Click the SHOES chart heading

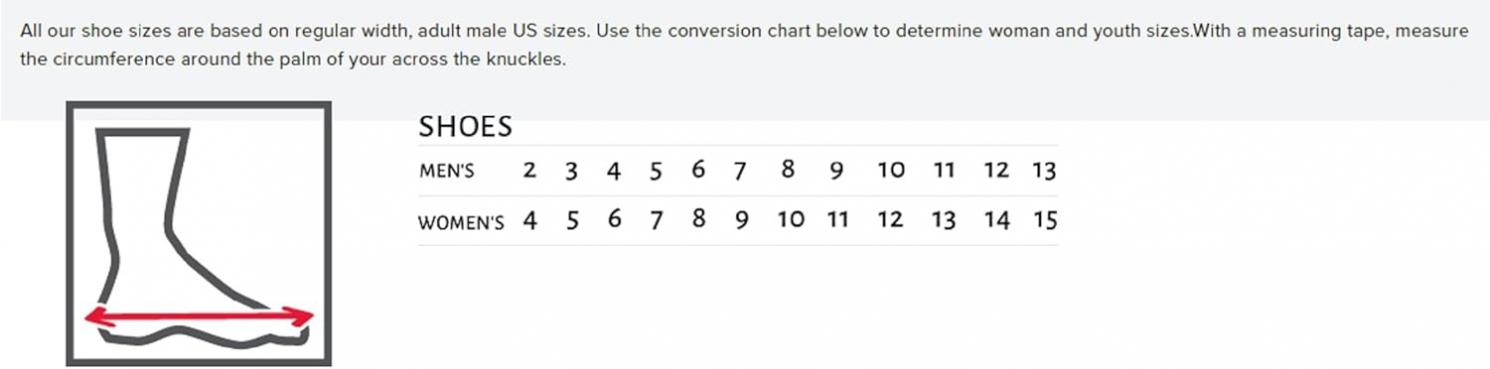465,127
